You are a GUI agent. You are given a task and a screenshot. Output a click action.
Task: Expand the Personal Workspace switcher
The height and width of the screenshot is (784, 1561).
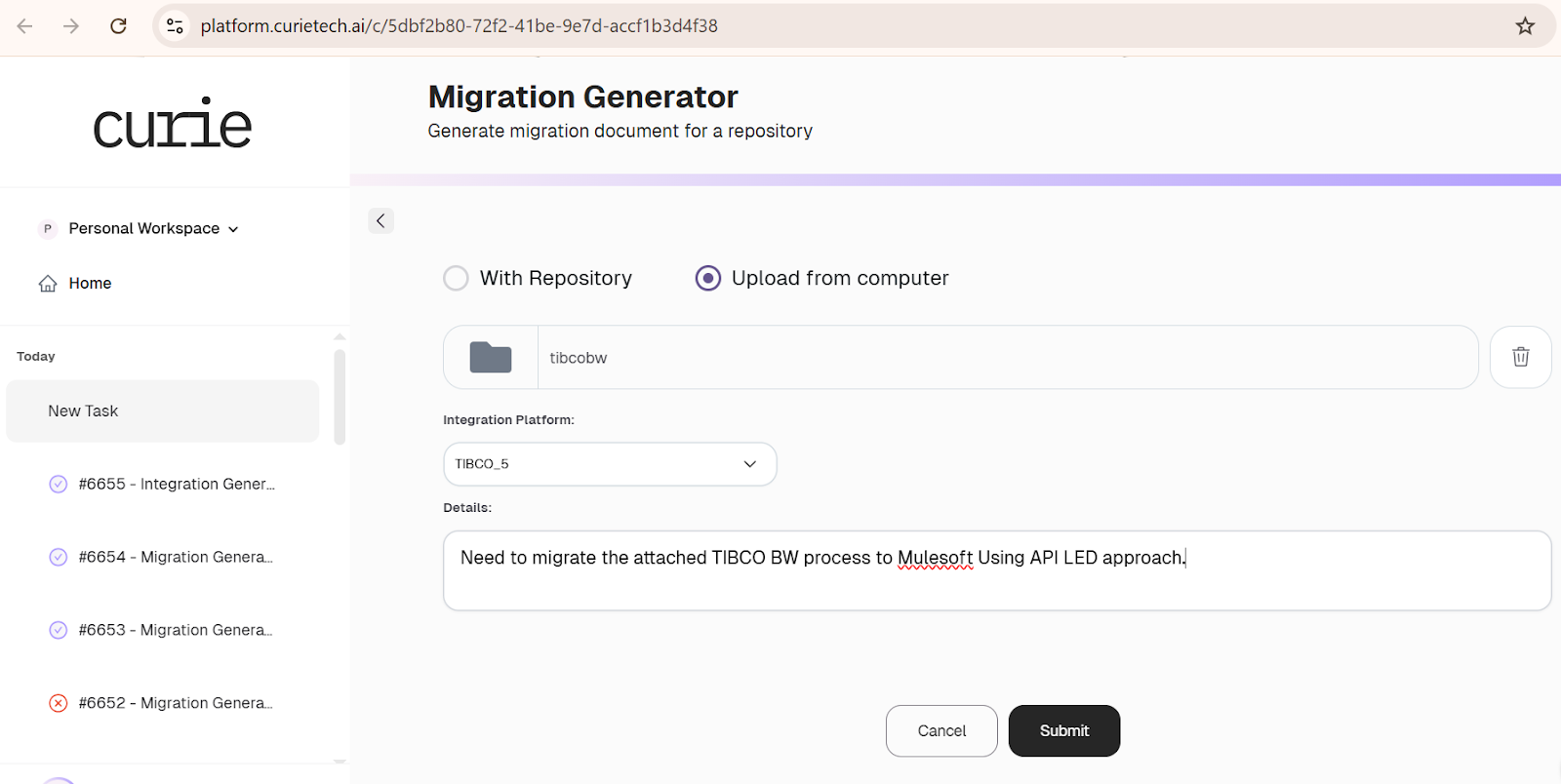(139, 228)
